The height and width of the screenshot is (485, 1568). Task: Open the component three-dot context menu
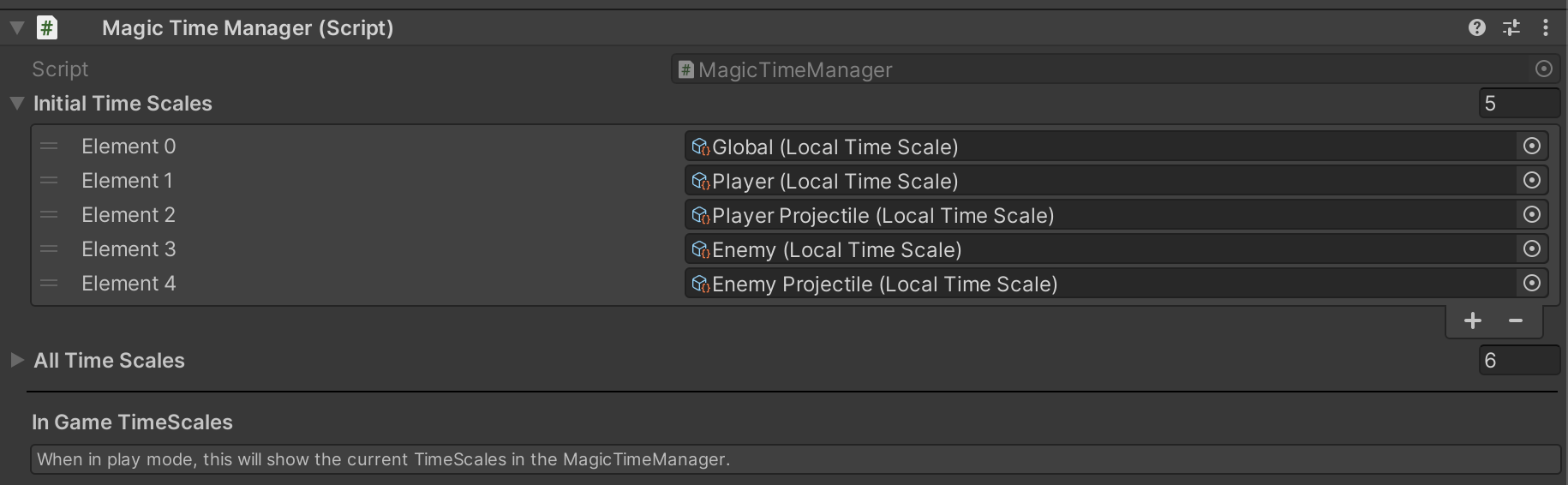1546,28
